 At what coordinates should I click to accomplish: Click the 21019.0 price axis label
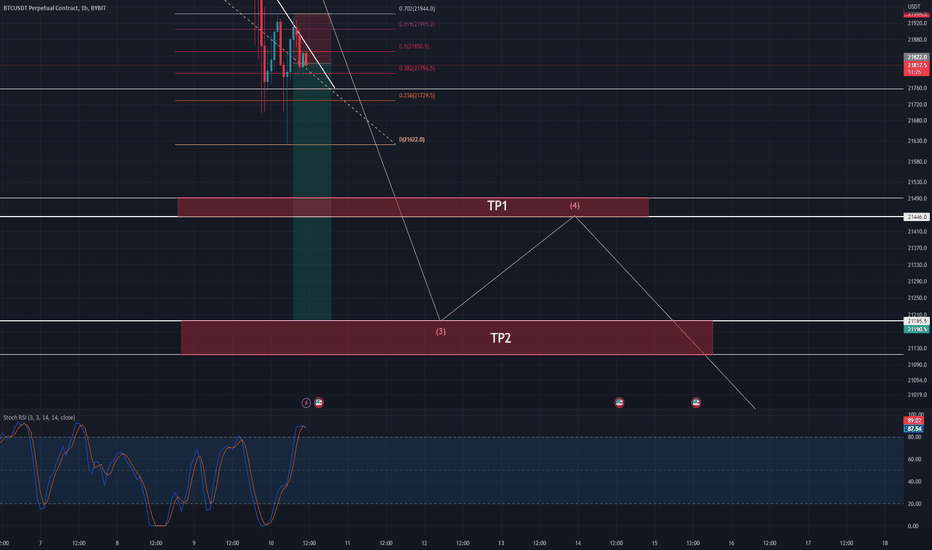[917, 395]
